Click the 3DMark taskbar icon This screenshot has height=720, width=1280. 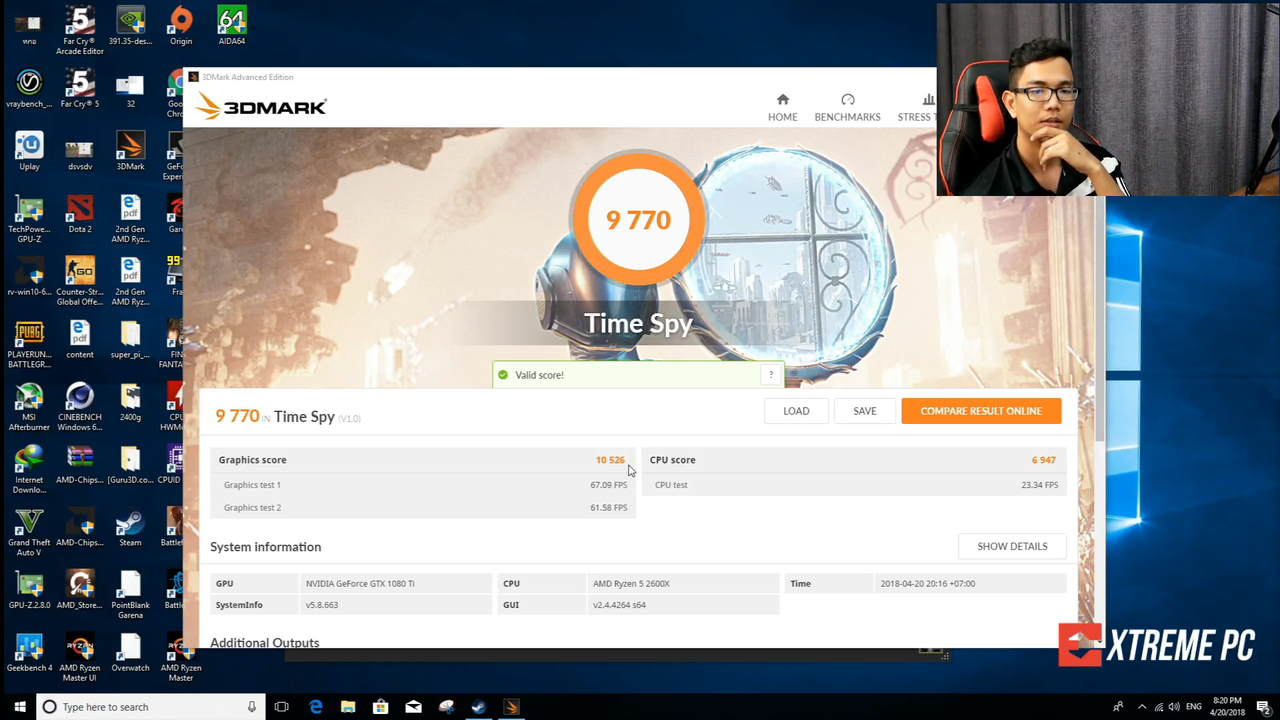[511, 707]
